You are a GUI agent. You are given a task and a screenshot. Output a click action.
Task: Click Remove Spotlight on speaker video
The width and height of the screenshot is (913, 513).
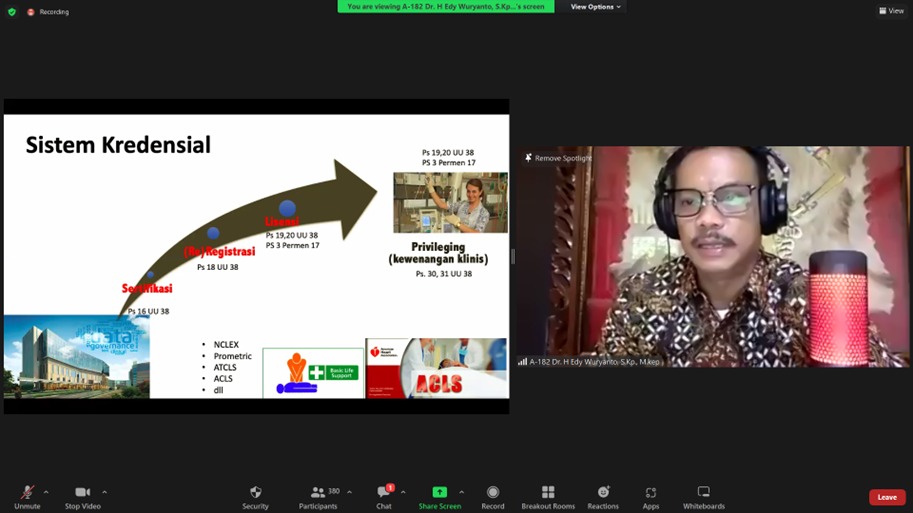(558, 158)
